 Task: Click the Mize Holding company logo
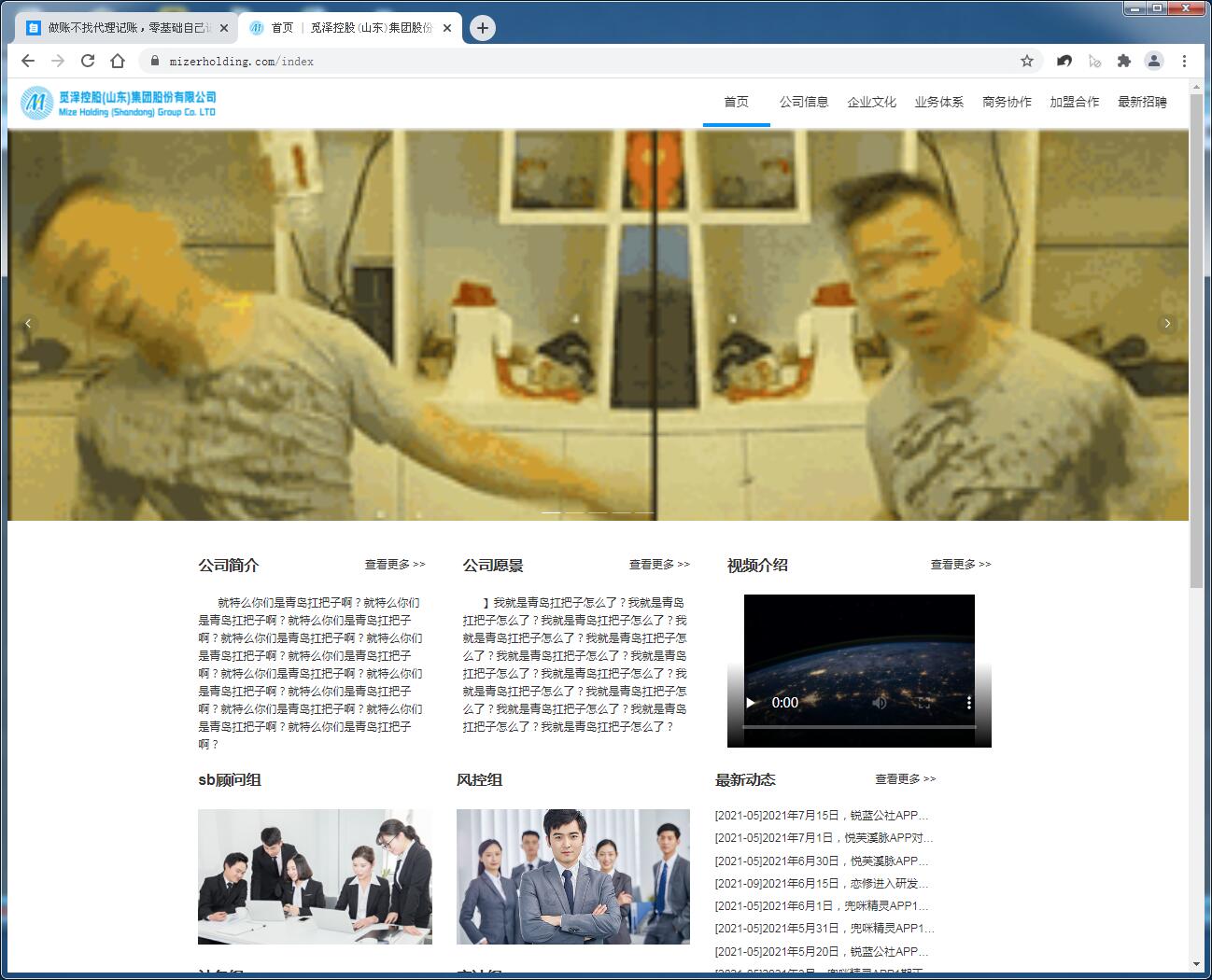[119, 103]
